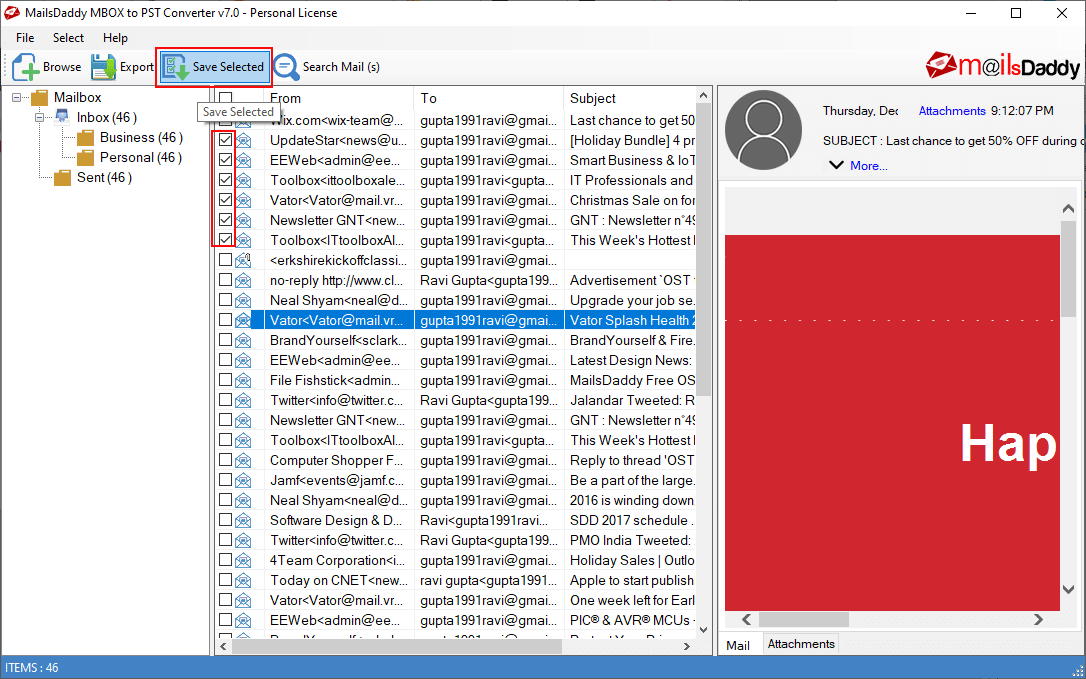Sort by the From column header
The height and width of the screenshot is (679, 1086).
click(339, 98)
